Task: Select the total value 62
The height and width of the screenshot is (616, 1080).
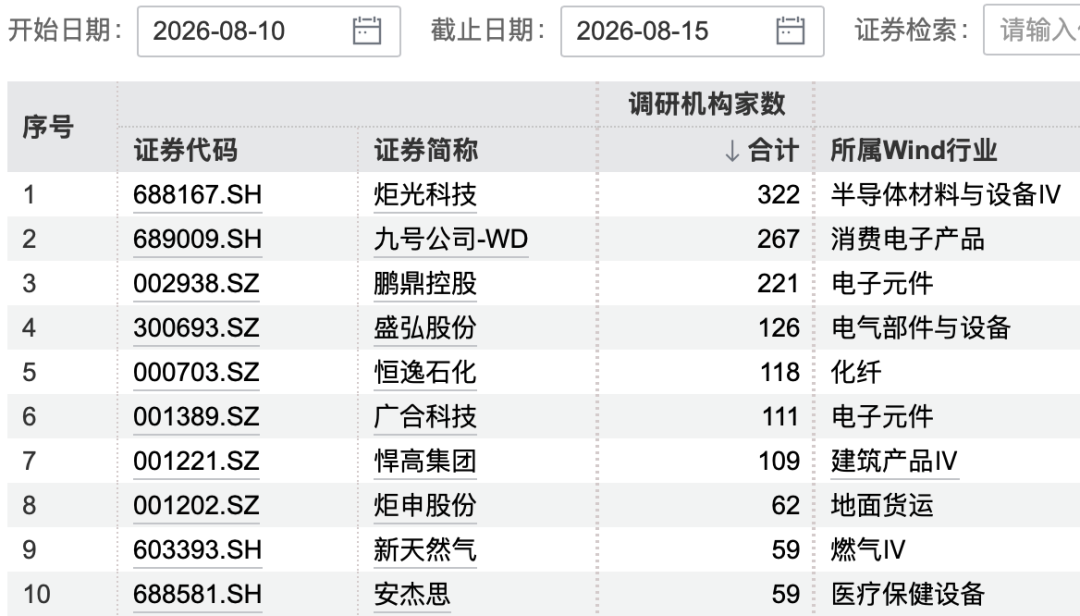Action: pos(786,506)
